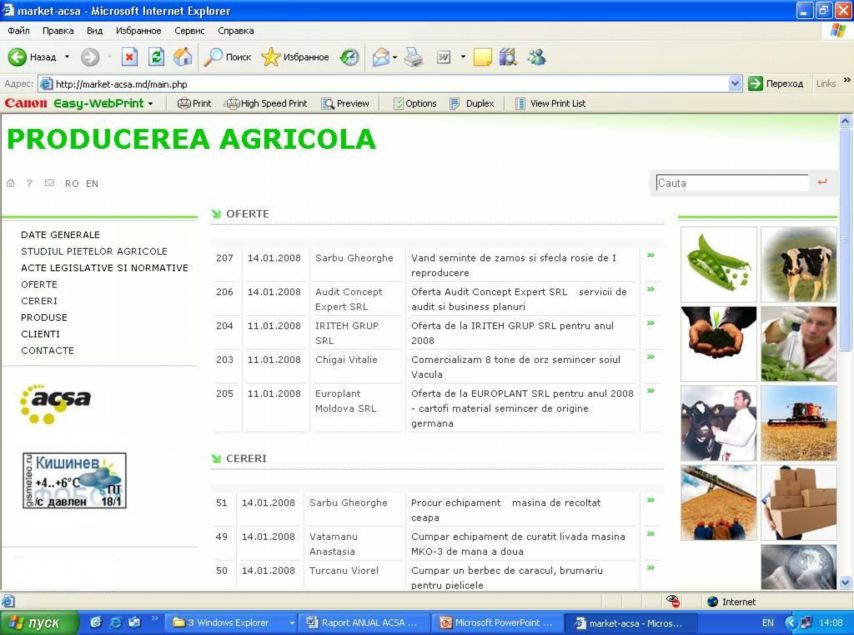The image size is (854, 635).
Task: Open the Easy-WebPrint dropdown arrow
Action: coord(151,103)
